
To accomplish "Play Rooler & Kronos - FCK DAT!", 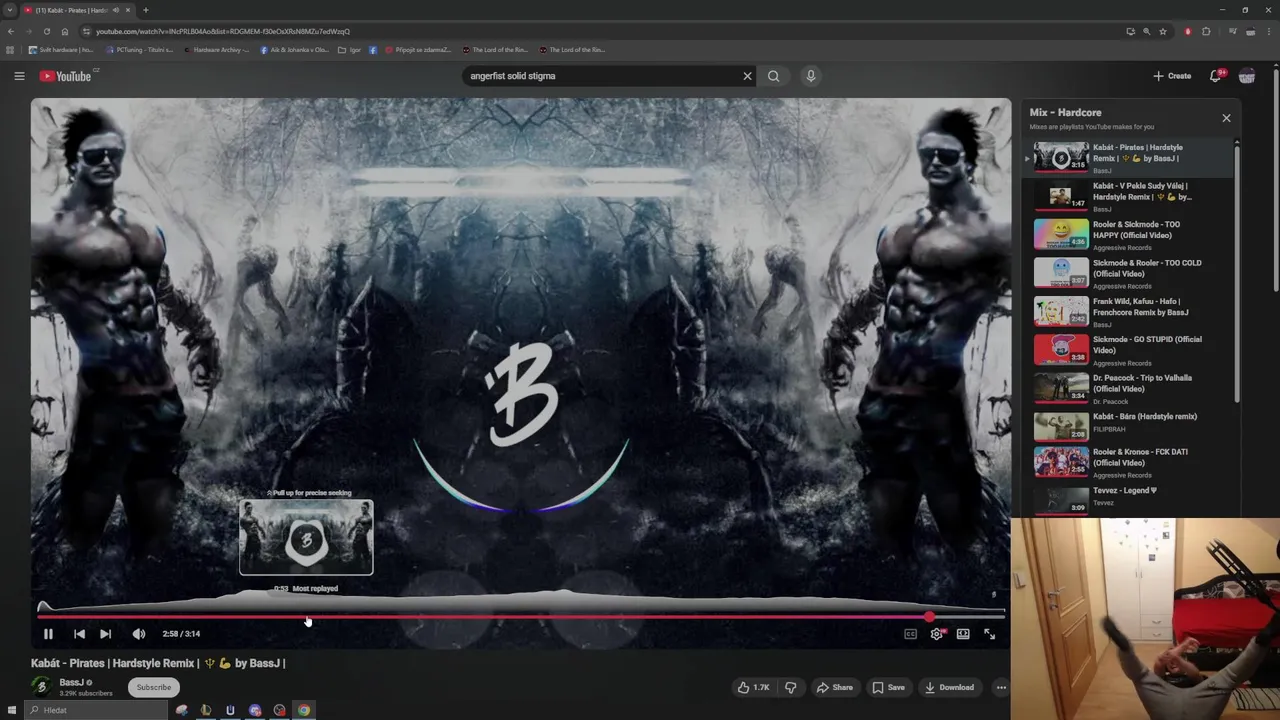I will [1129, 462].
